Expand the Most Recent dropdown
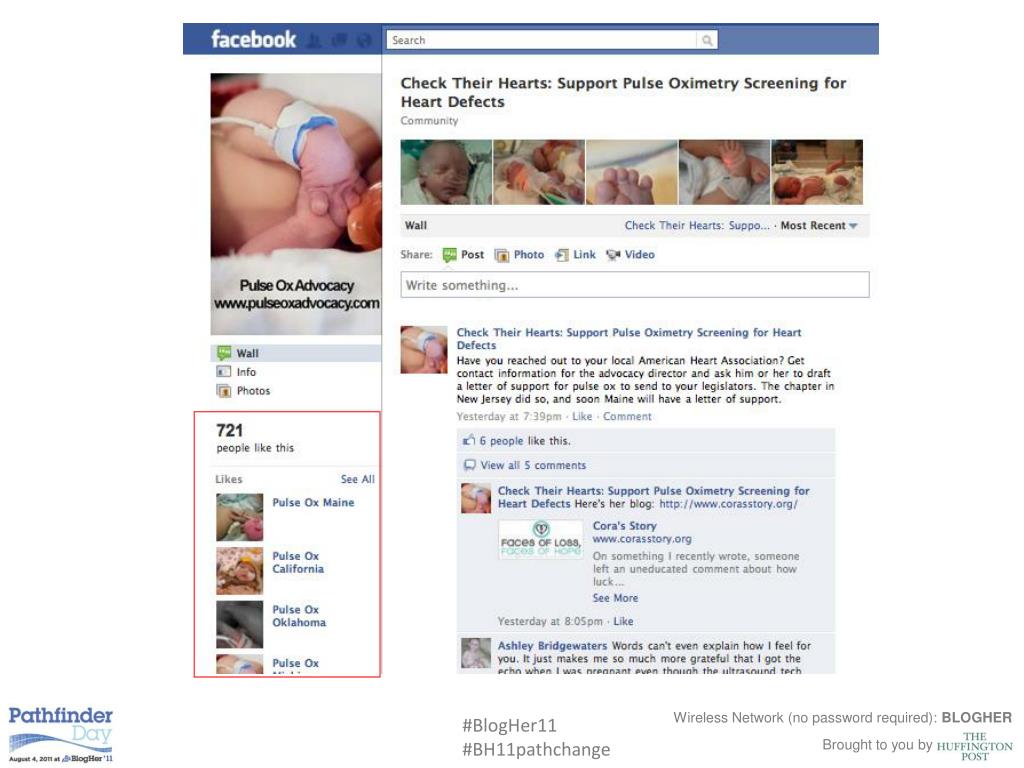Image resolution: width=1024 pixels, height=768 pixels. pos(819,225)
